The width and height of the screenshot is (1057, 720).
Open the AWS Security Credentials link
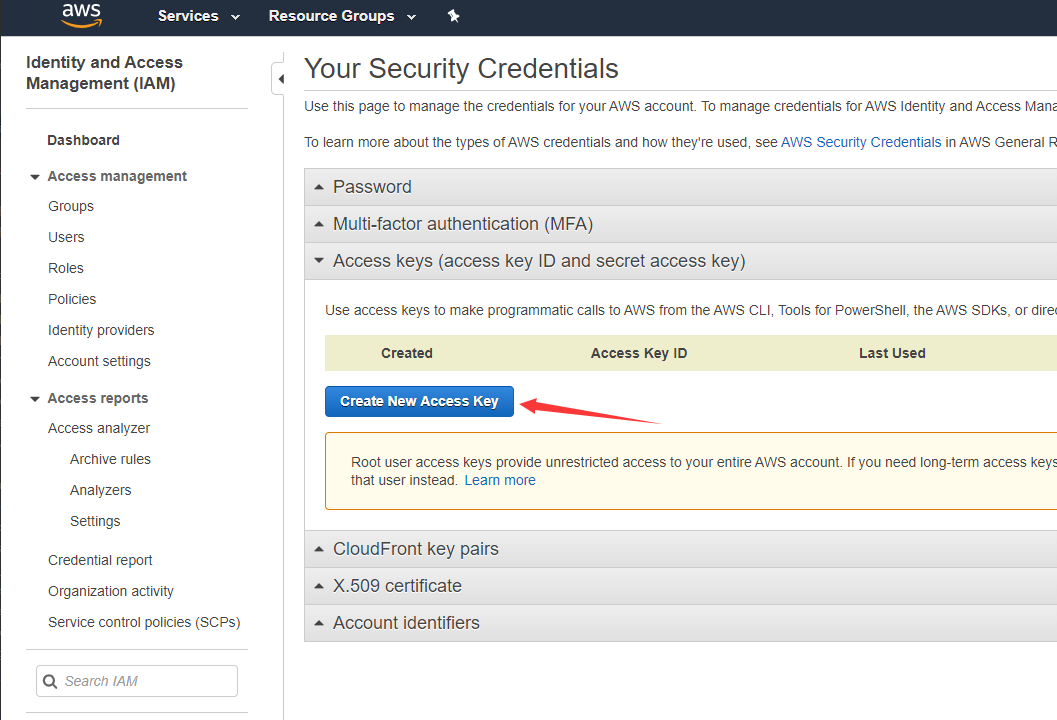pyautogui.click(x=861, y=142)
